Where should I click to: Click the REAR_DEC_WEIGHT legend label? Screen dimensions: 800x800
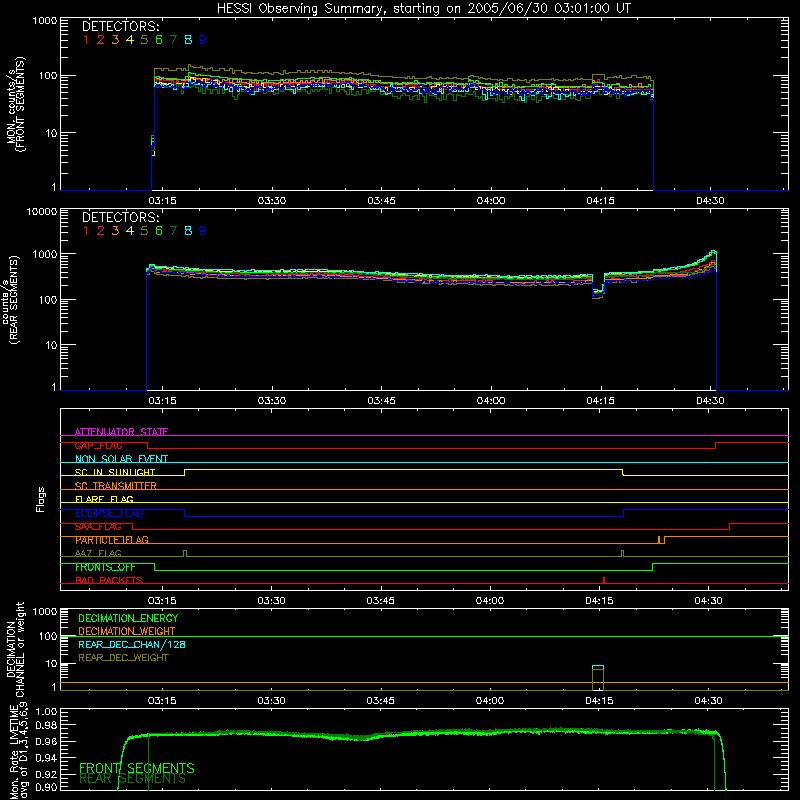123,658
